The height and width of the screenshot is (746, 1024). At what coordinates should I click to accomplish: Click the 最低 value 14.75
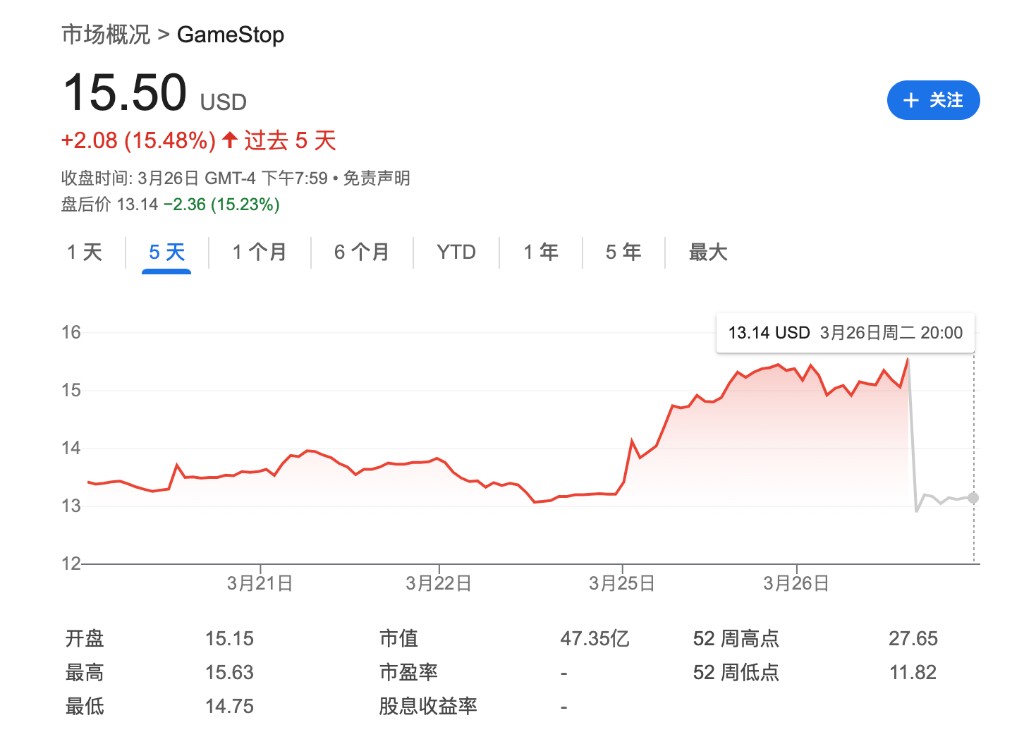tap(229, 706)
